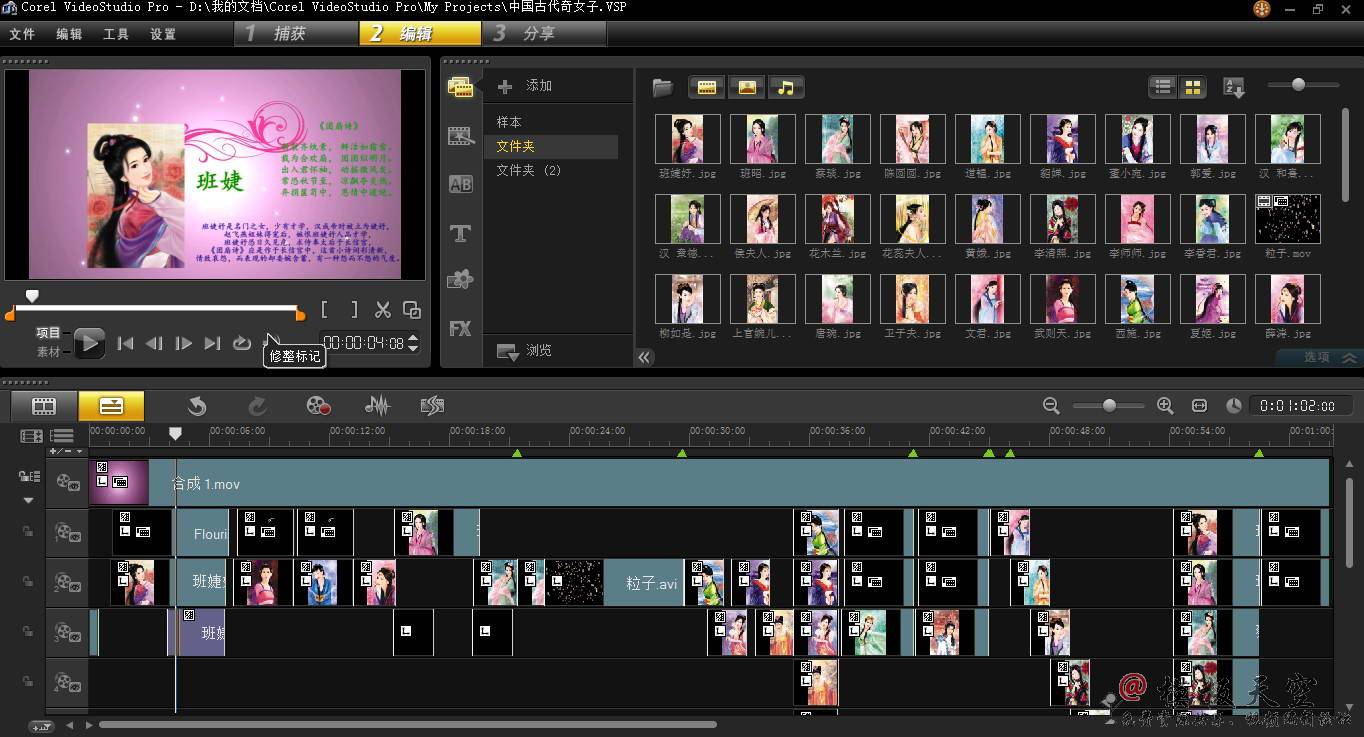This screenshot has height=737, width=1364.
Task: Set mark-out with right bracket icon
Action: [x=353, y=310]
